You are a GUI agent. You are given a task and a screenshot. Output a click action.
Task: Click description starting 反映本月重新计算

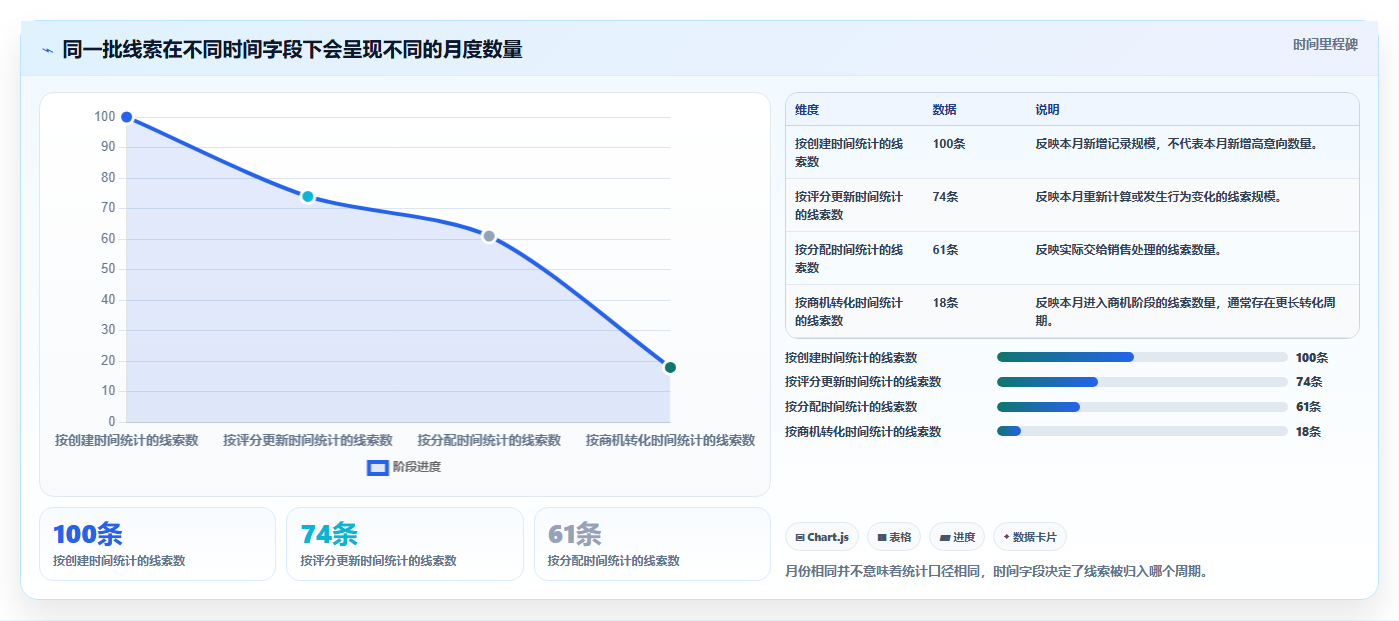click(1158, 197)
